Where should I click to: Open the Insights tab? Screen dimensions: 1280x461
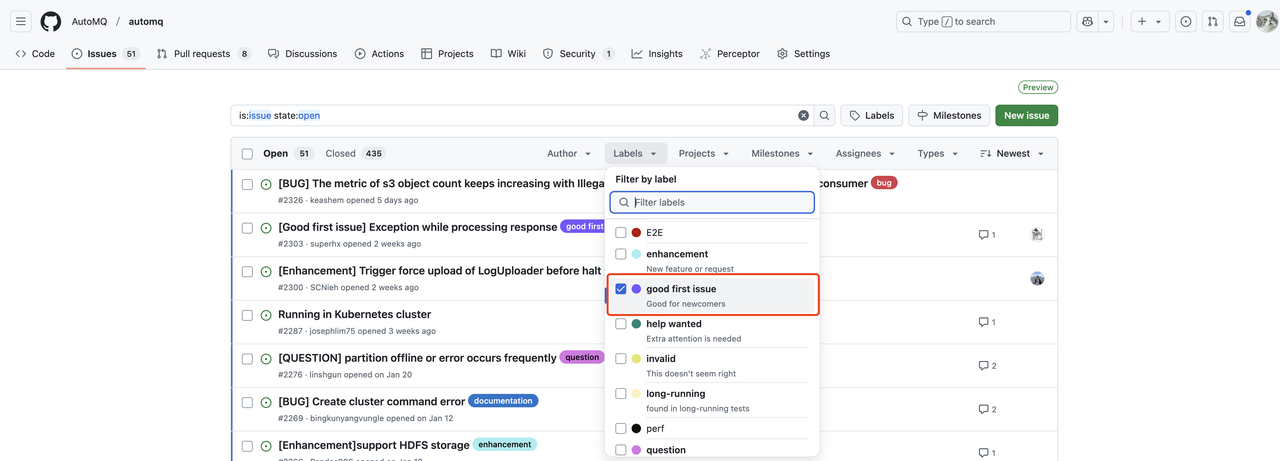[657, 54]
